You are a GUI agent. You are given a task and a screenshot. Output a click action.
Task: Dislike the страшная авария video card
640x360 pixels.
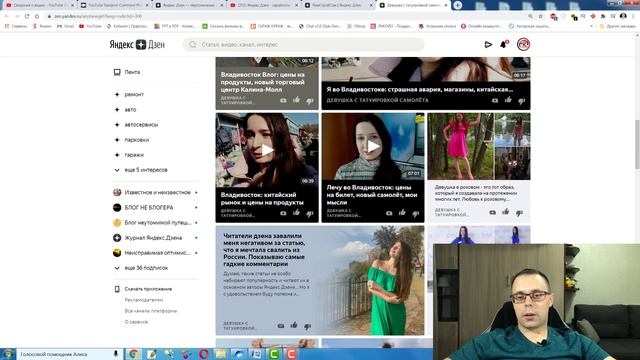point(522,100)
